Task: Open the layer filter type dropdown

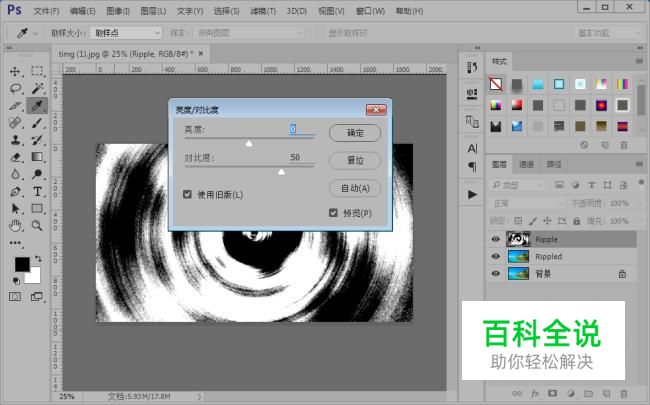Action: click(517, 185)
